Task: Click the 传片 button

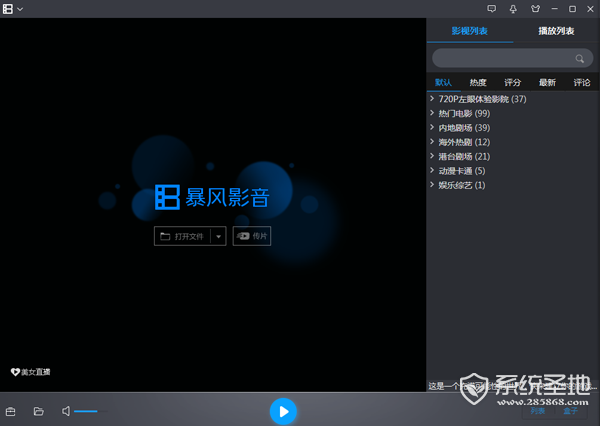Action: click(x=252, y=236)
